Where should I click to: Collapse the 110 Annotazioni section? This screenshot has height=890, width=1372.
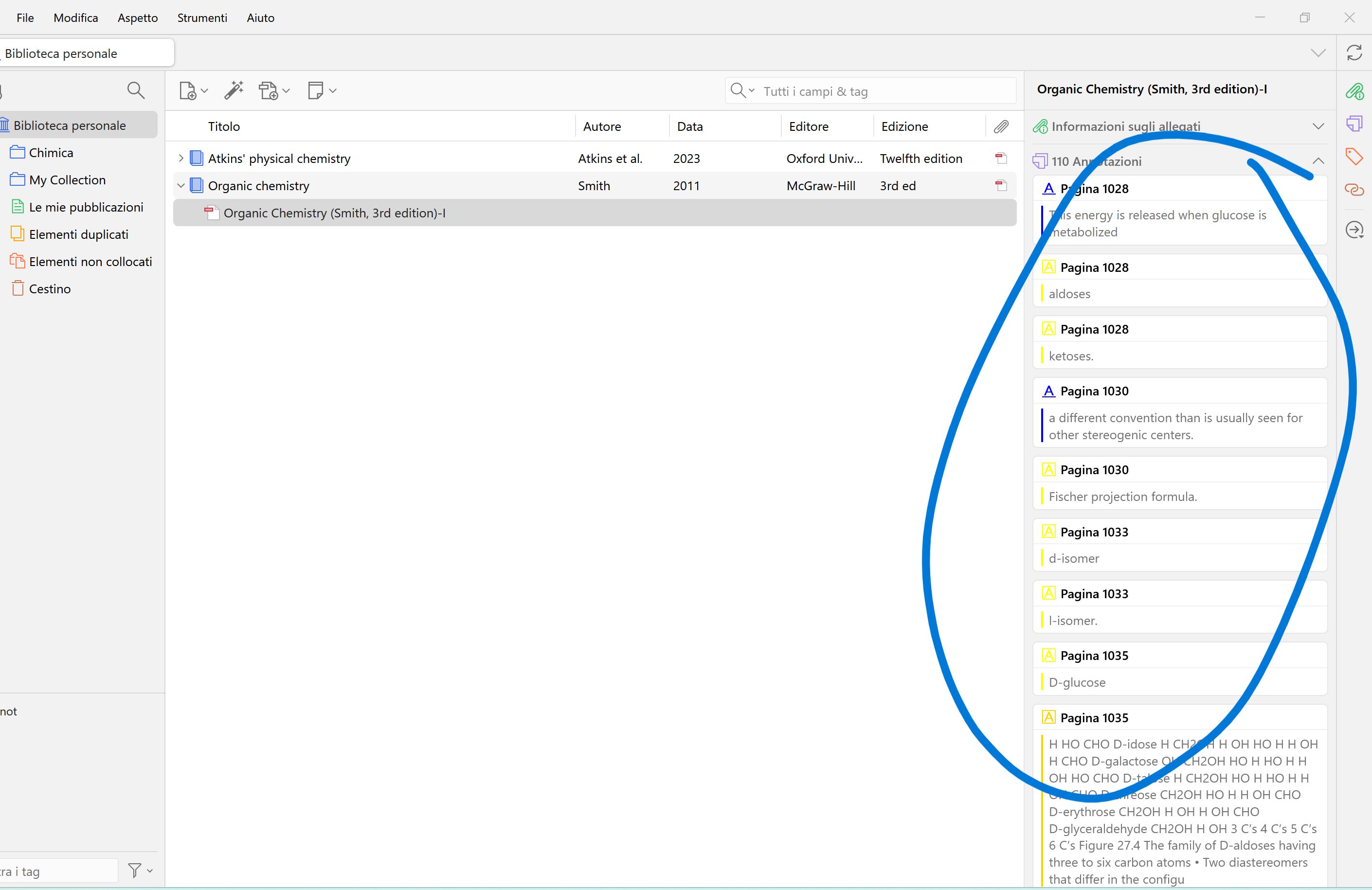tap(1318, 161)
